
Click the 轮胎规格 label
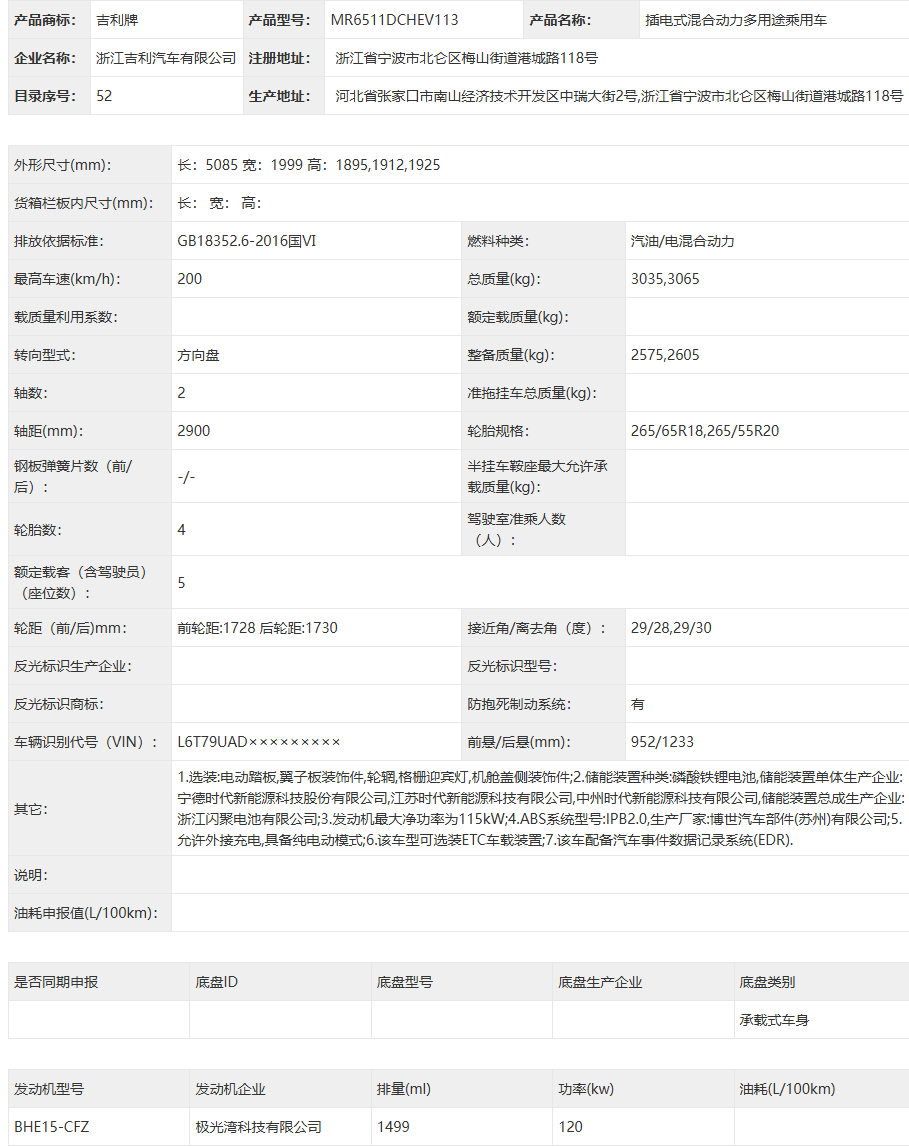pos(498,431)
